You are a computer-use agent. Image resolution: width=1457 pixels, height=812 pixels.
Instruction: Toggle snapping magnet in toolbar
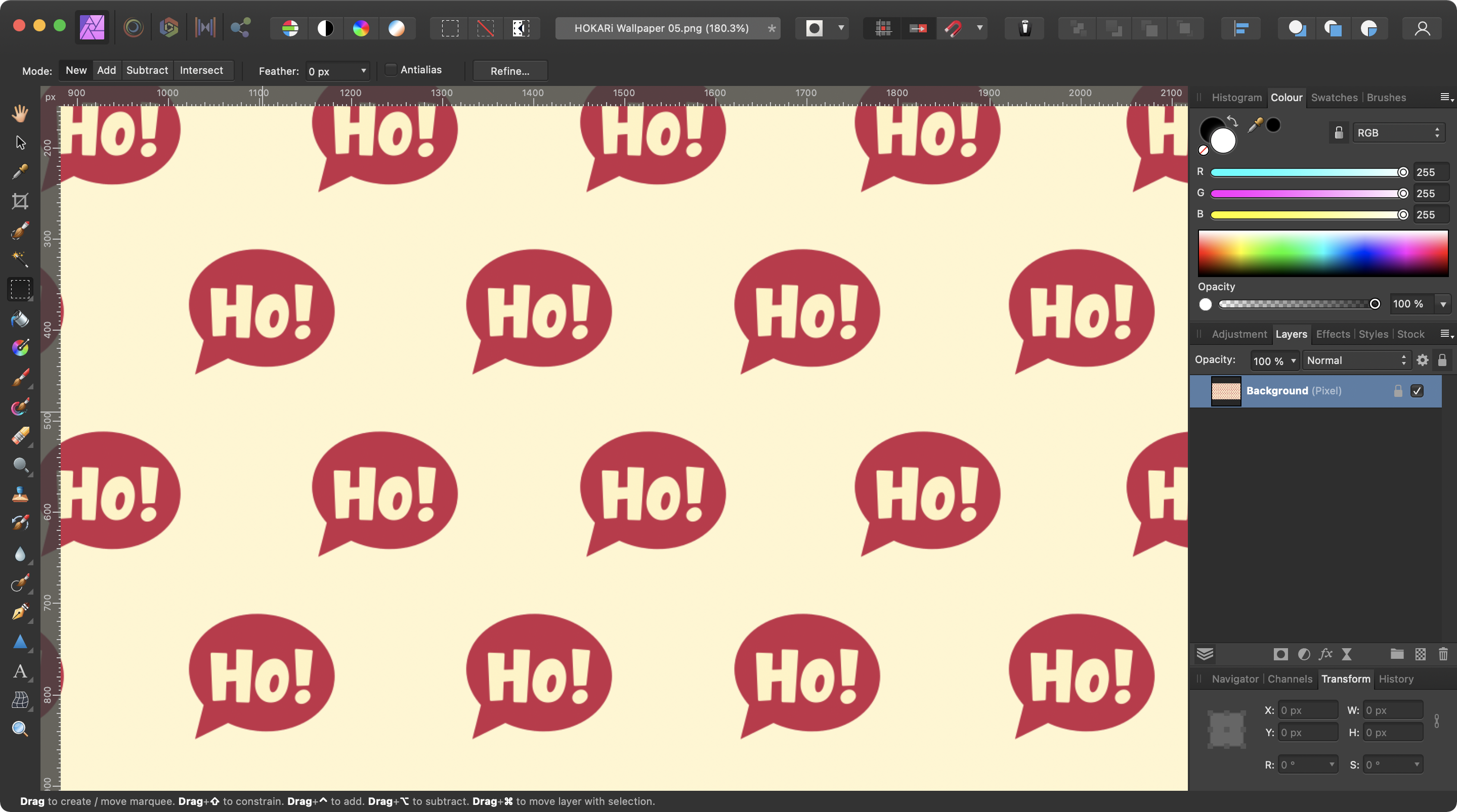pyautogui.click(x=953, y=28)
